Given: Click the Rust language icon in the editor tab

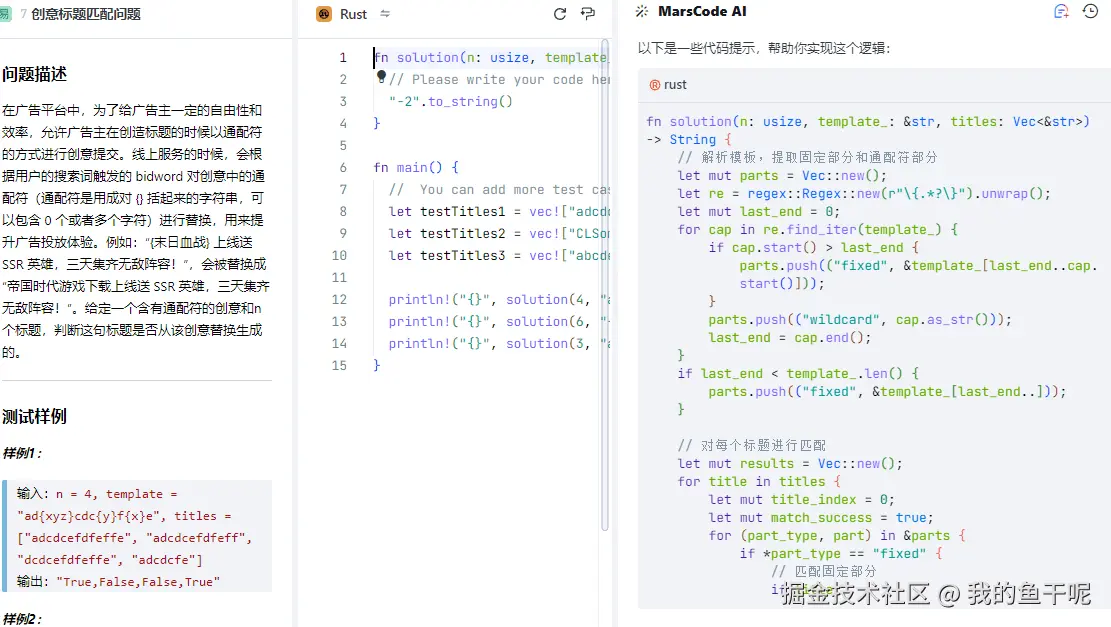Looking at the screenshot, I should click(324, 13).
